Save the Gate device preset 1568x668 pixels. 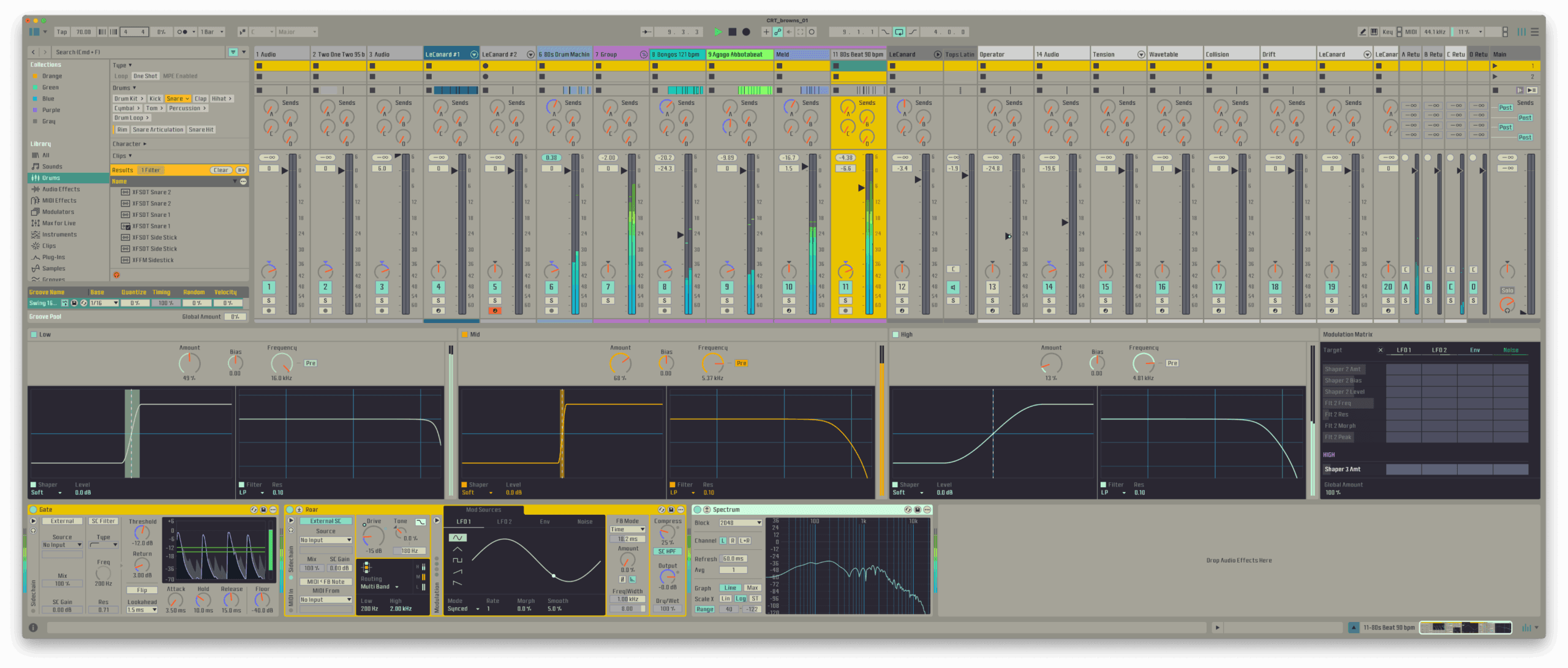pos(263,510)
